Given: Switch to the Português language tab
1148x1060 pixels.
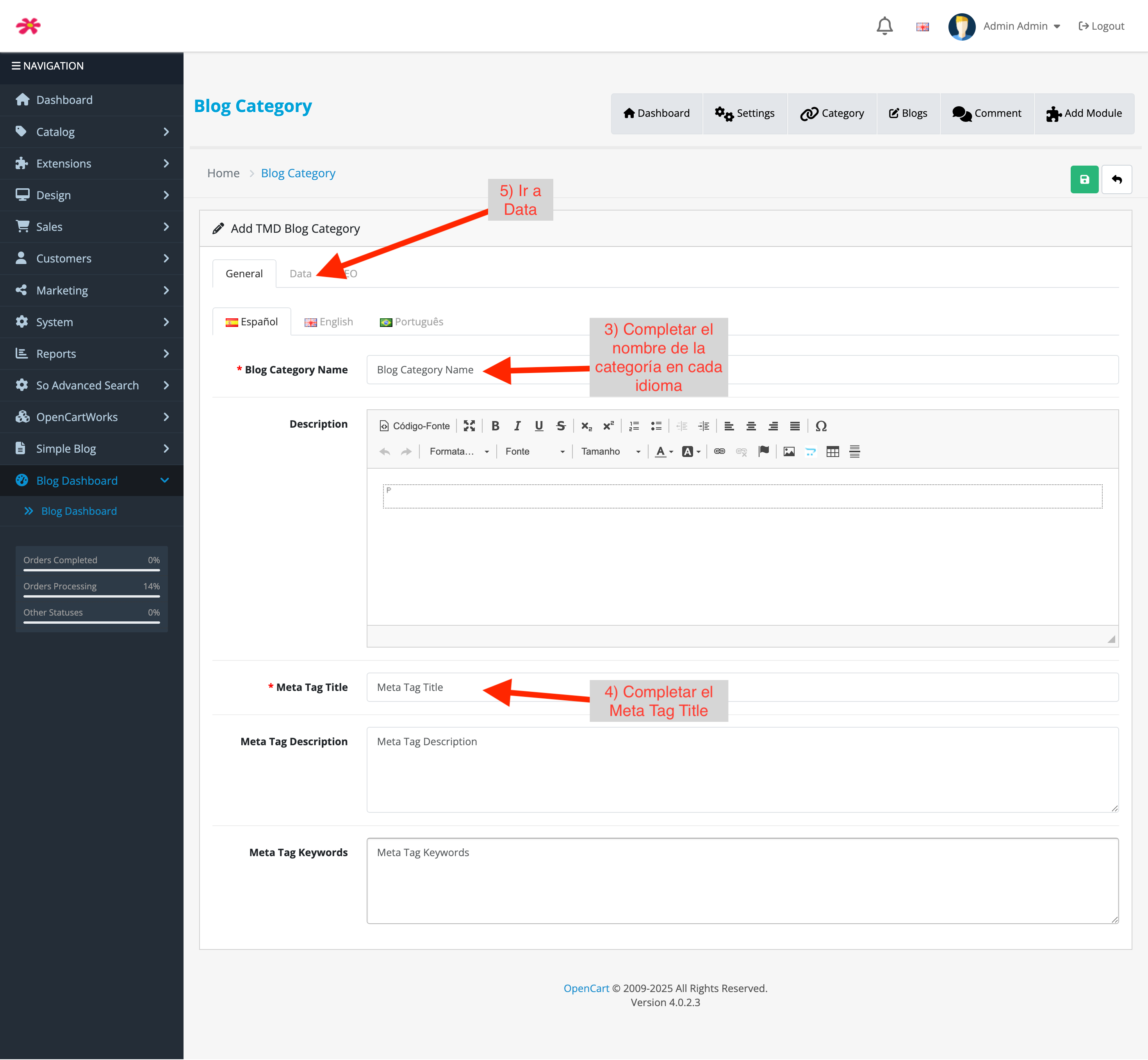Looking at the screenshot, I should [x=411, y=322].
